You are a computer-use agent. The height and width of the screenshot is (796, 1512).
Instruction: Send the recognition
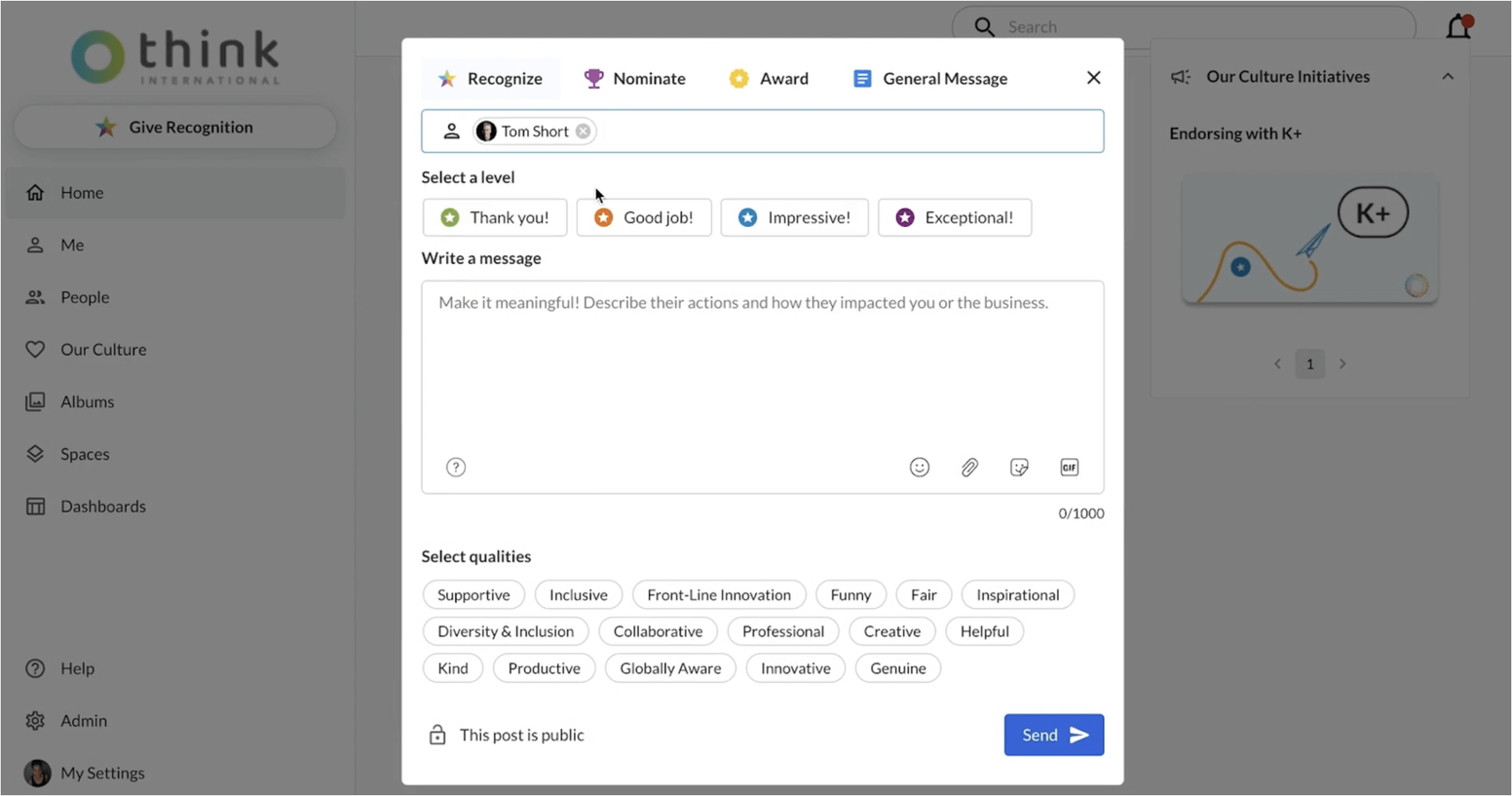coord(1054,735)
